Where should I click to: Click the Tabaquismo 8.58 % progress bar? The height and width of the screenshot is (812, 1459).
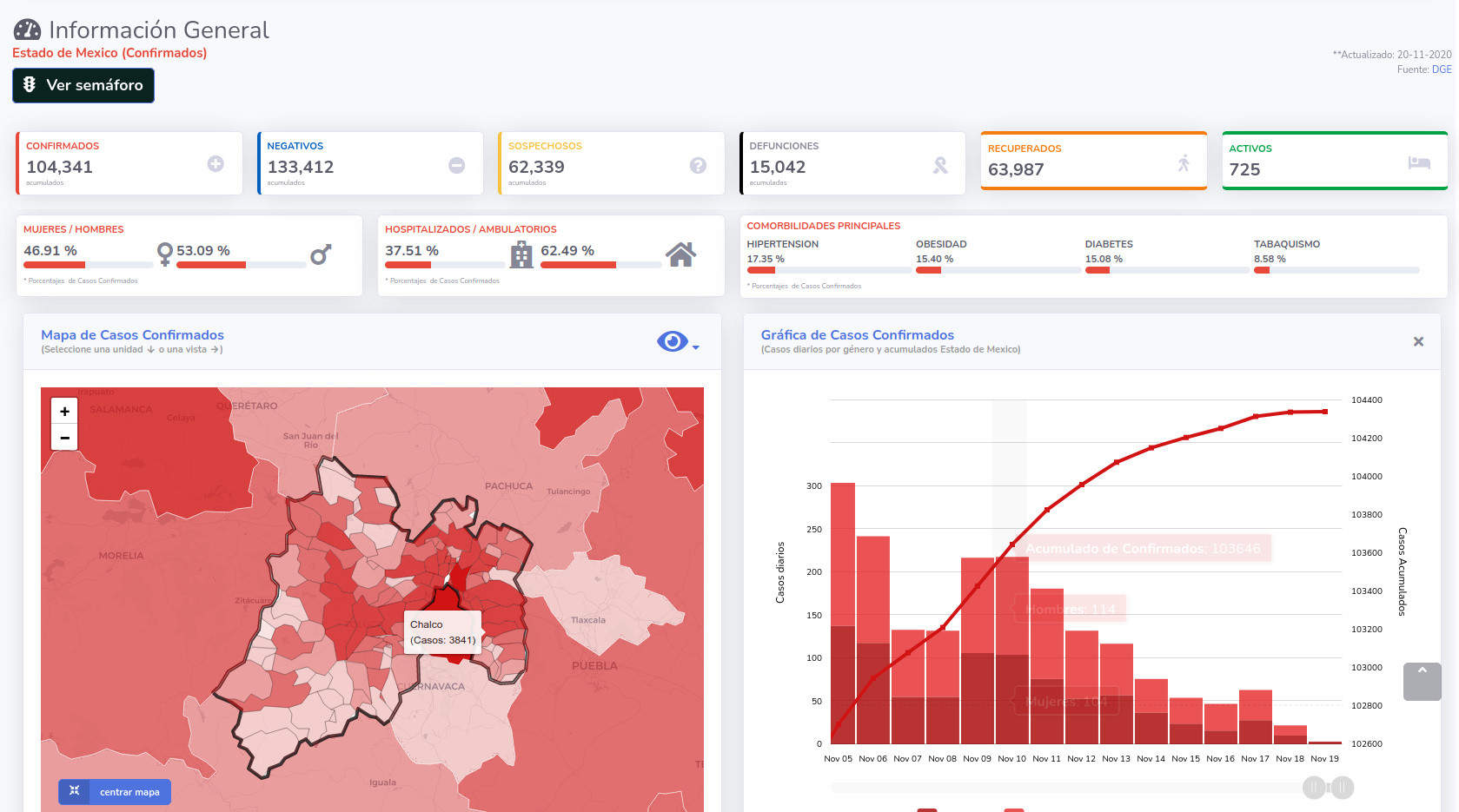1336,270
